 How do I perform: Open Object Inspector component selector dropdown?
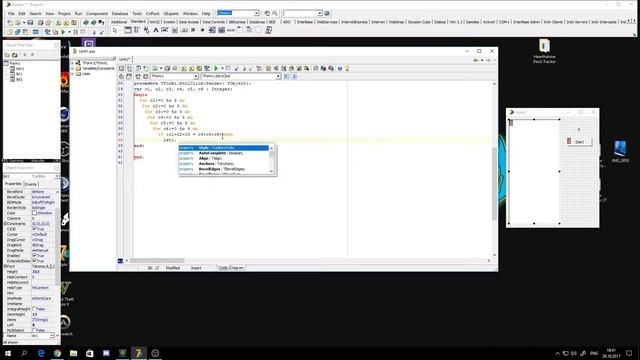[x=57, y=176]
